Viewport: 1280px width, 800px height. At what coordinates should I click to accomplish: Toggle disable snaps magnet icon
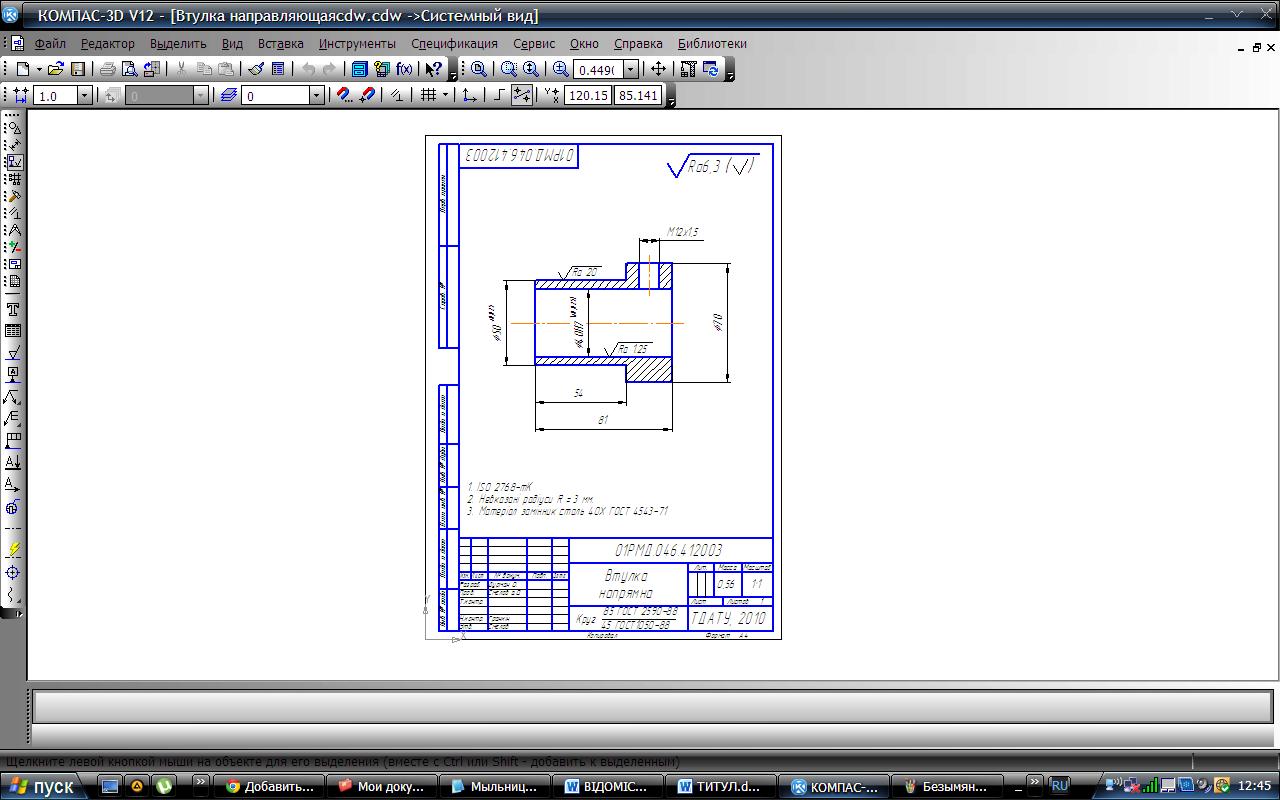pos(367,95)
